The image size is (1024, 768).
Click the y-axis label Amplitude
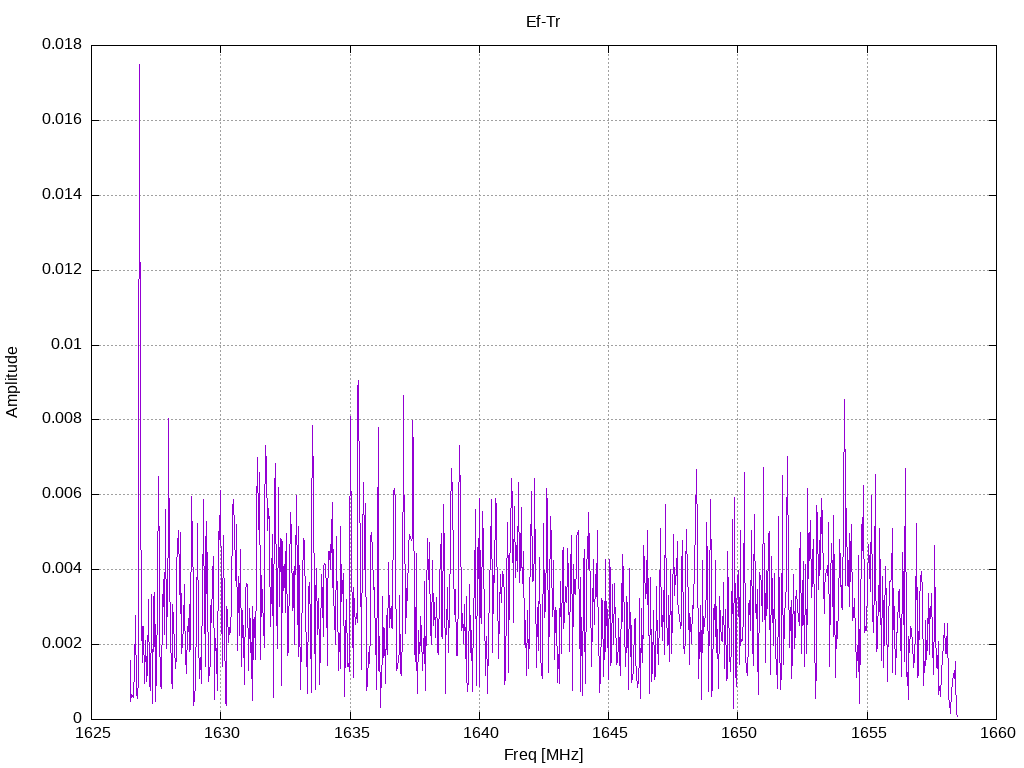coord(12,382)
